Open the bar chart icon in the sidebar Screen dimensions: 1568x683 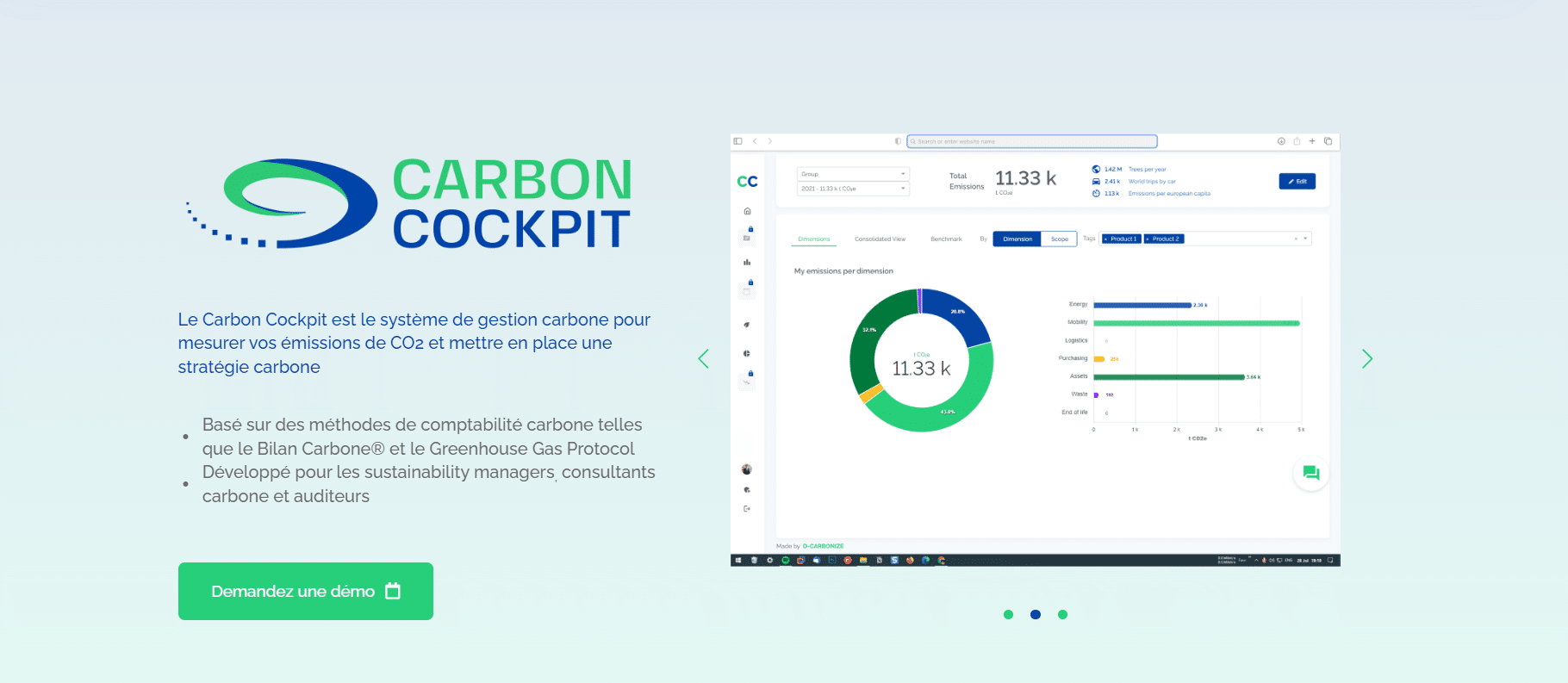coord(747,262)
